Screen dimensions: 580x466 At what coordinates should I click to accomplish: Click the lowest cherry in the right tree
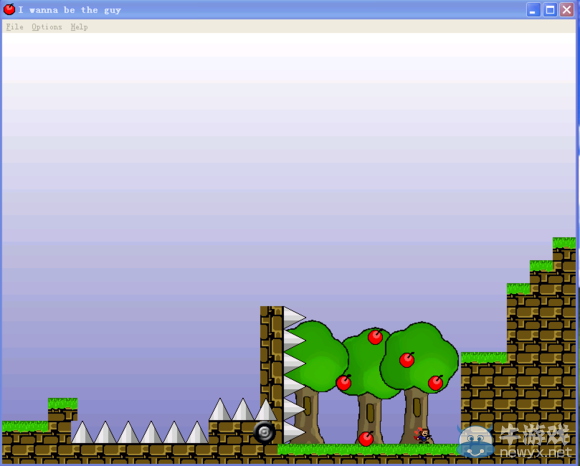436,383
